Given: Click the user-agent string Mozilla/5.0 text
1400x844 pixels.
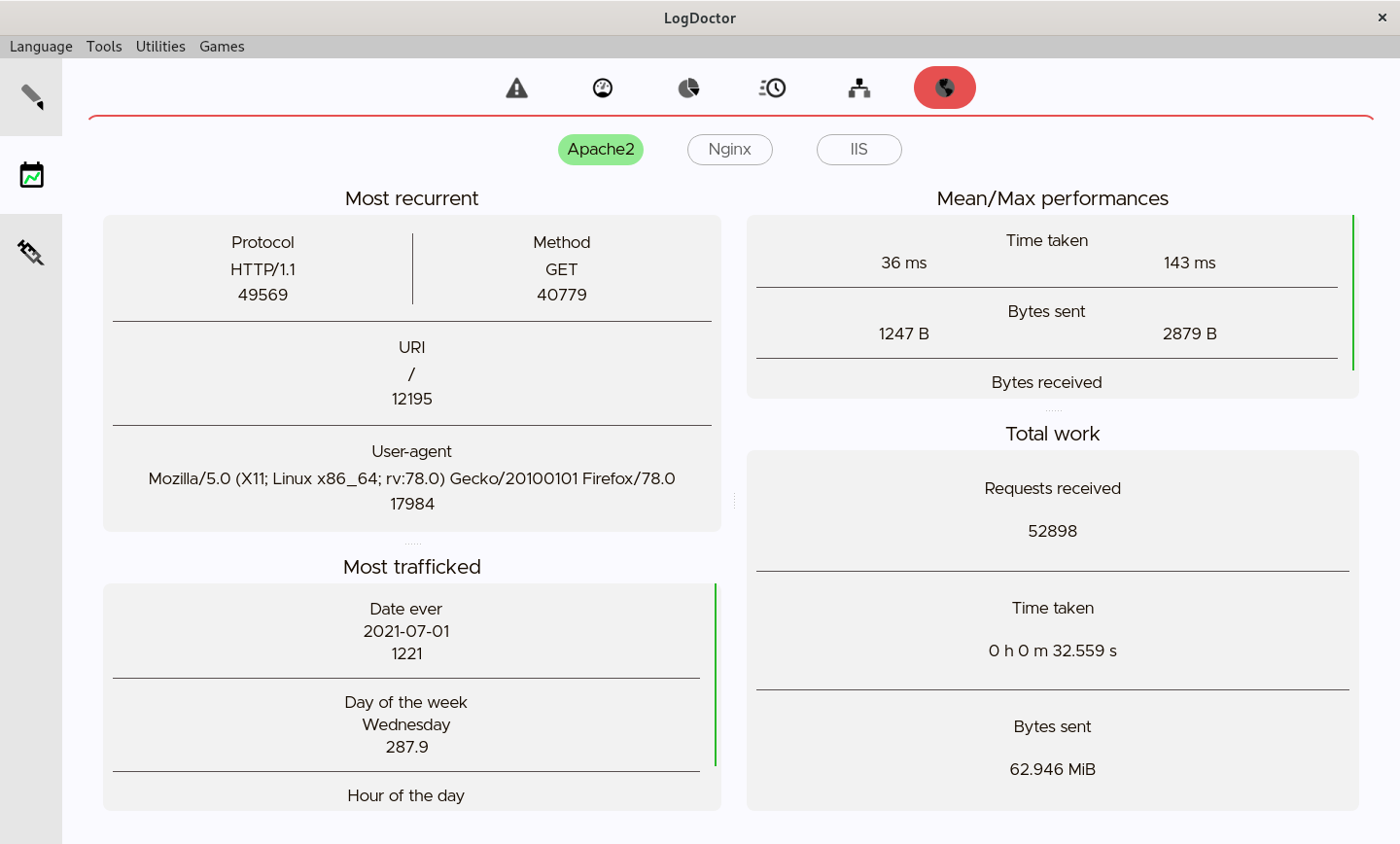Looking at the screenshot, I should pos(412,478).
